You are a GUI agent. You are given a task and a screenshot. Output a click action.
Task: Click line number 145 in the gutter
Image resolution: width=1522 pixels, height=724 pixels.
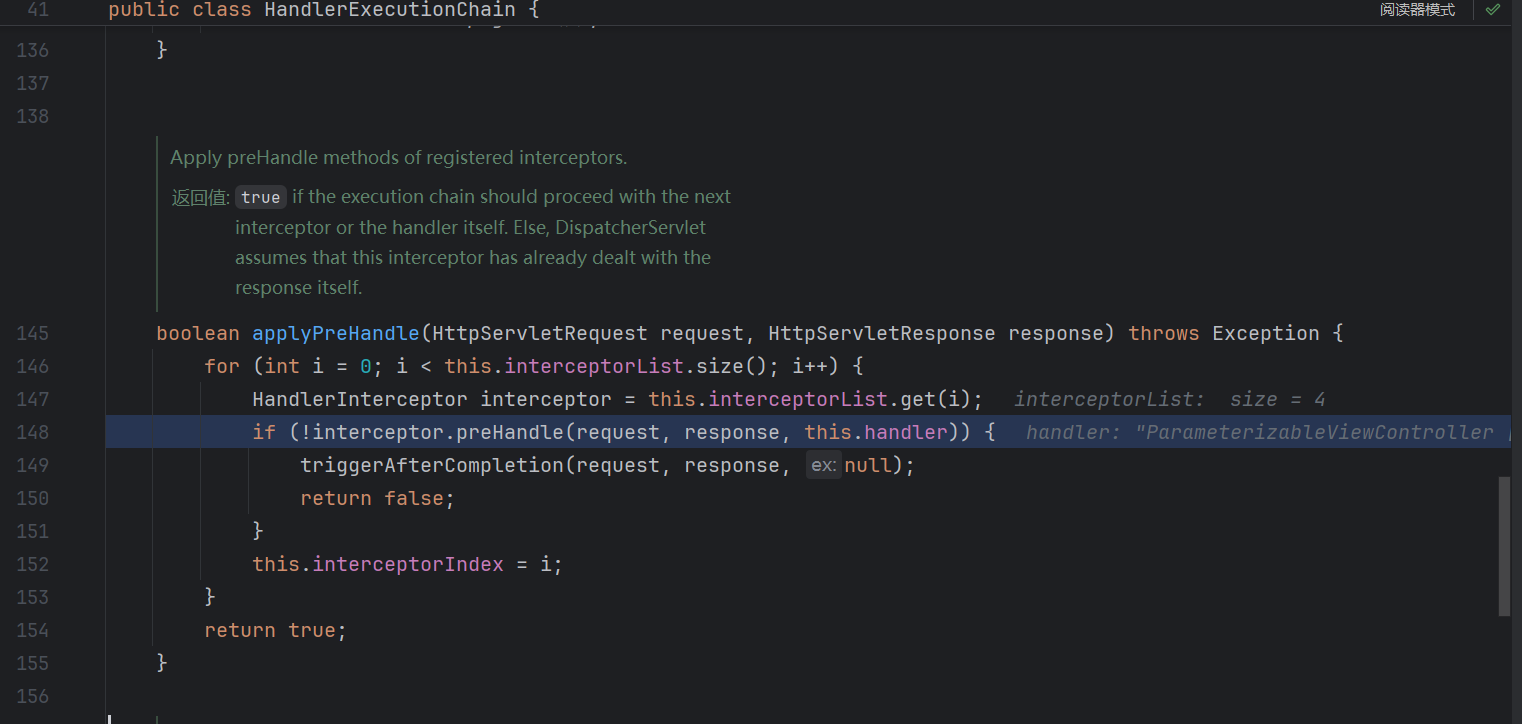tap(32, 333)
